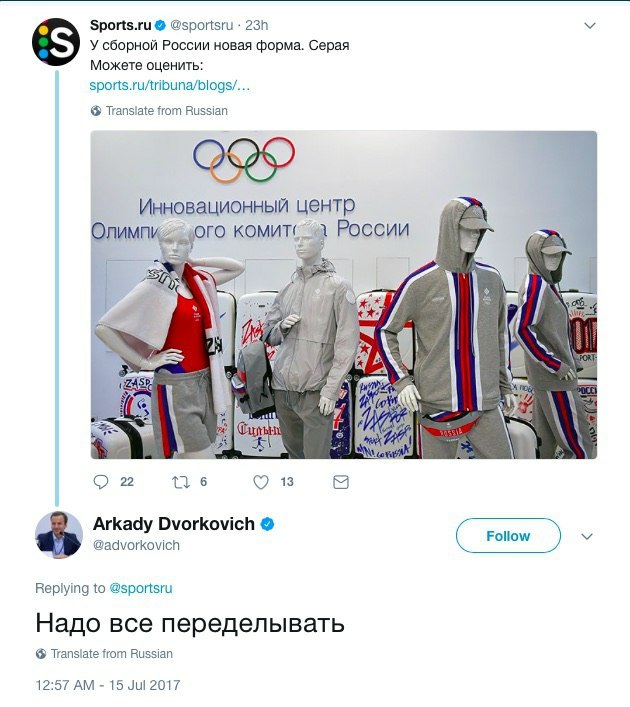Click globe icon beside reply's translate link
This screenshot has width=630, height=707.
point(41,654)
